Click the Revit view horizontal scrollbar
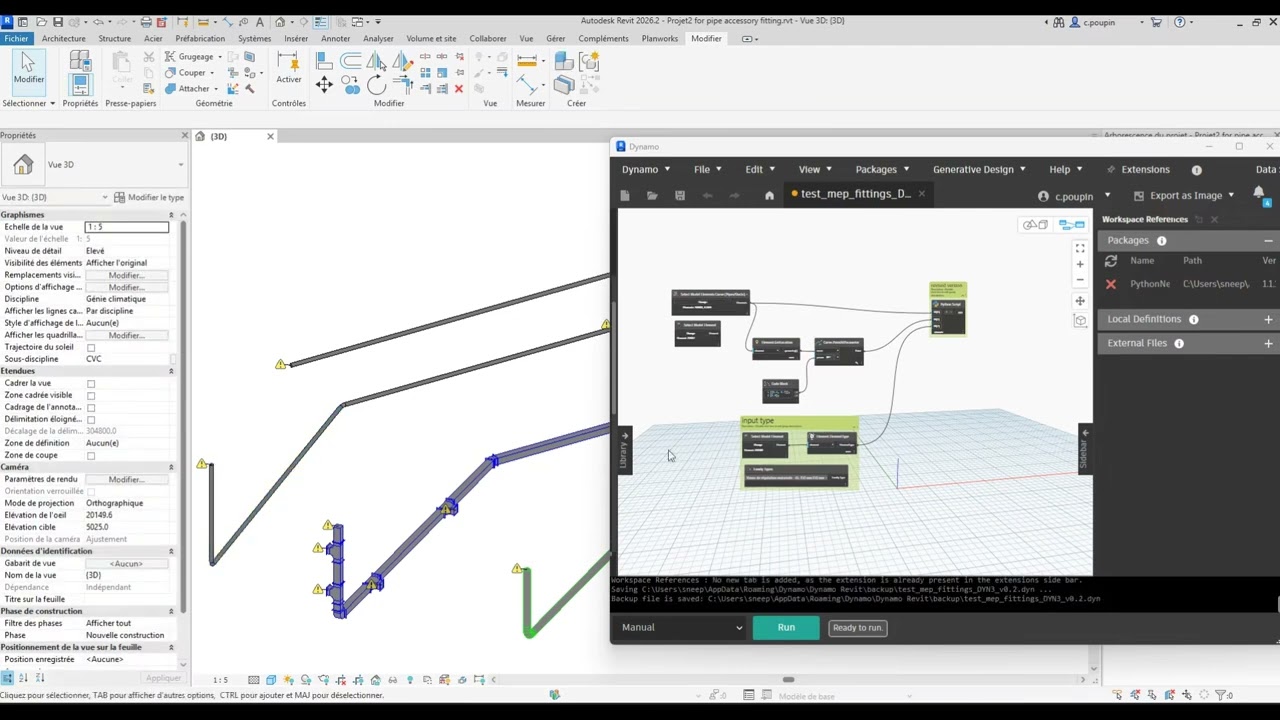1280x720 pixels. [788, 680]
